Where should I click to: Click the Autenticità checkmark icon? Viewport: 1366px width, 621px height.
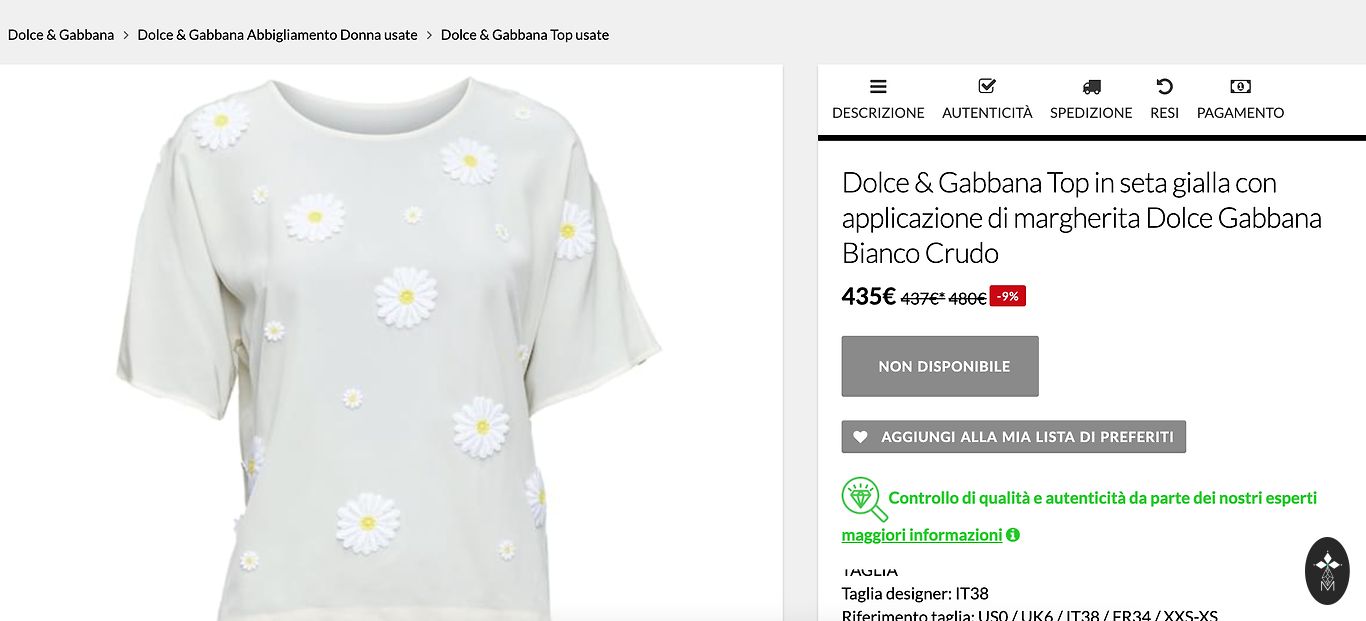point(987,87)
